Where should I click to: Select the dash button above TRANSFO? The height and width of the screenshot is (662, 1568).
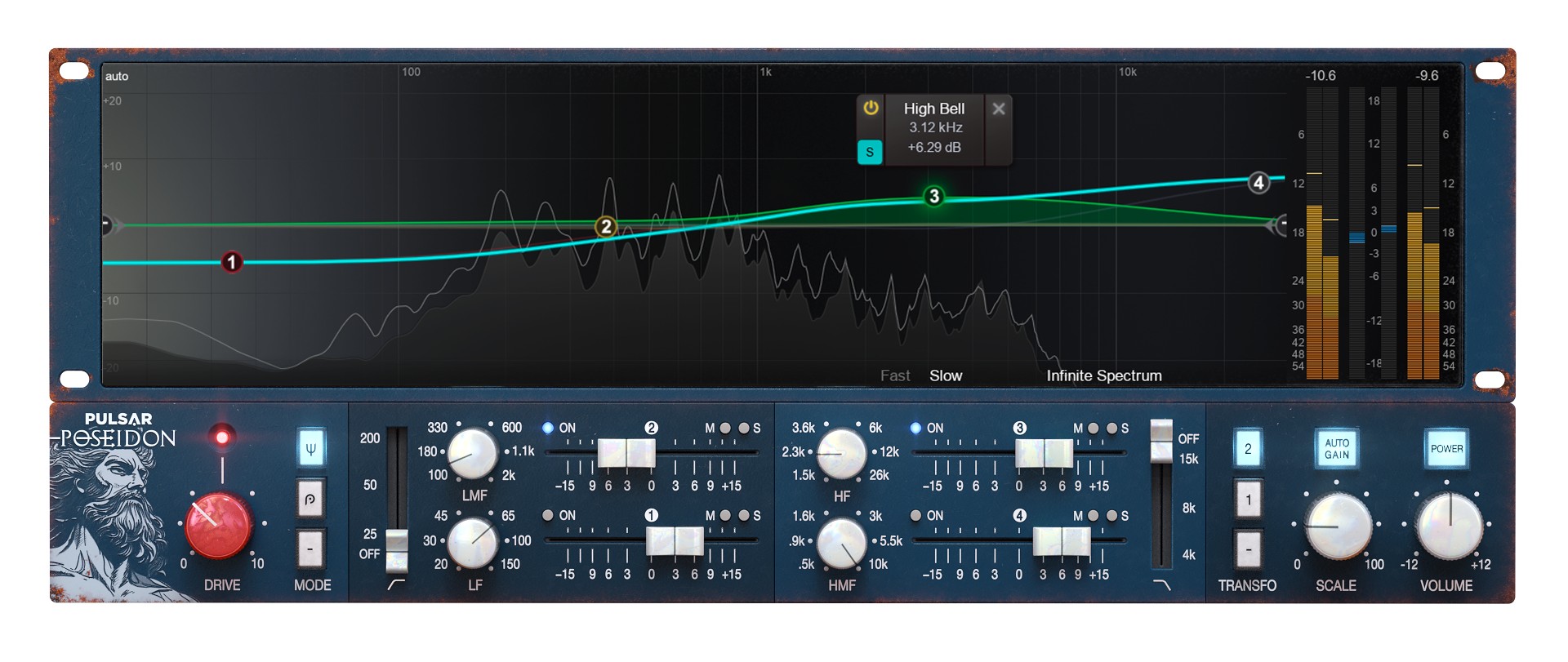(1248, 549)
